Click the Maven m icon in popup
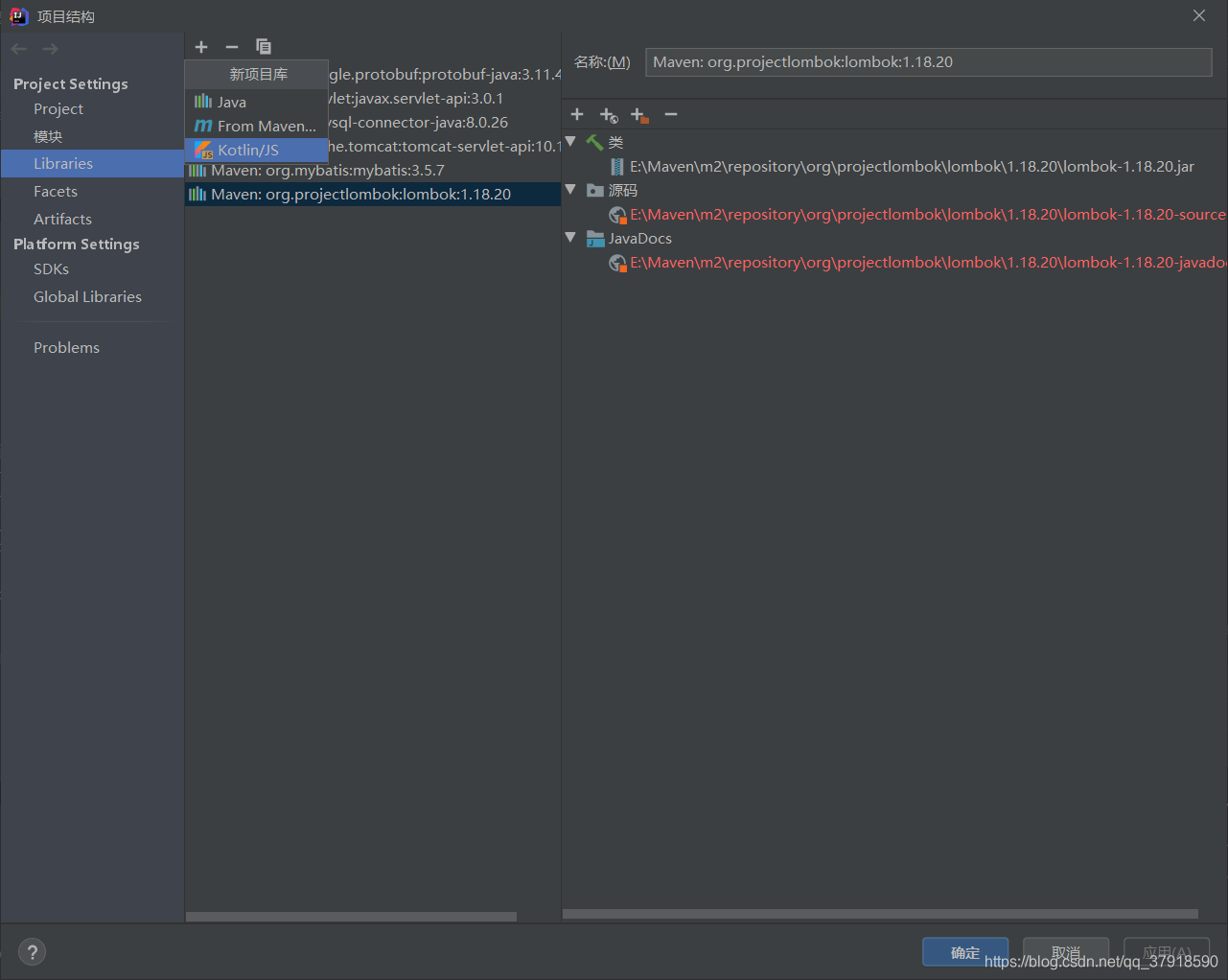Screen dimensions: 1228x980 click(203, 127)
